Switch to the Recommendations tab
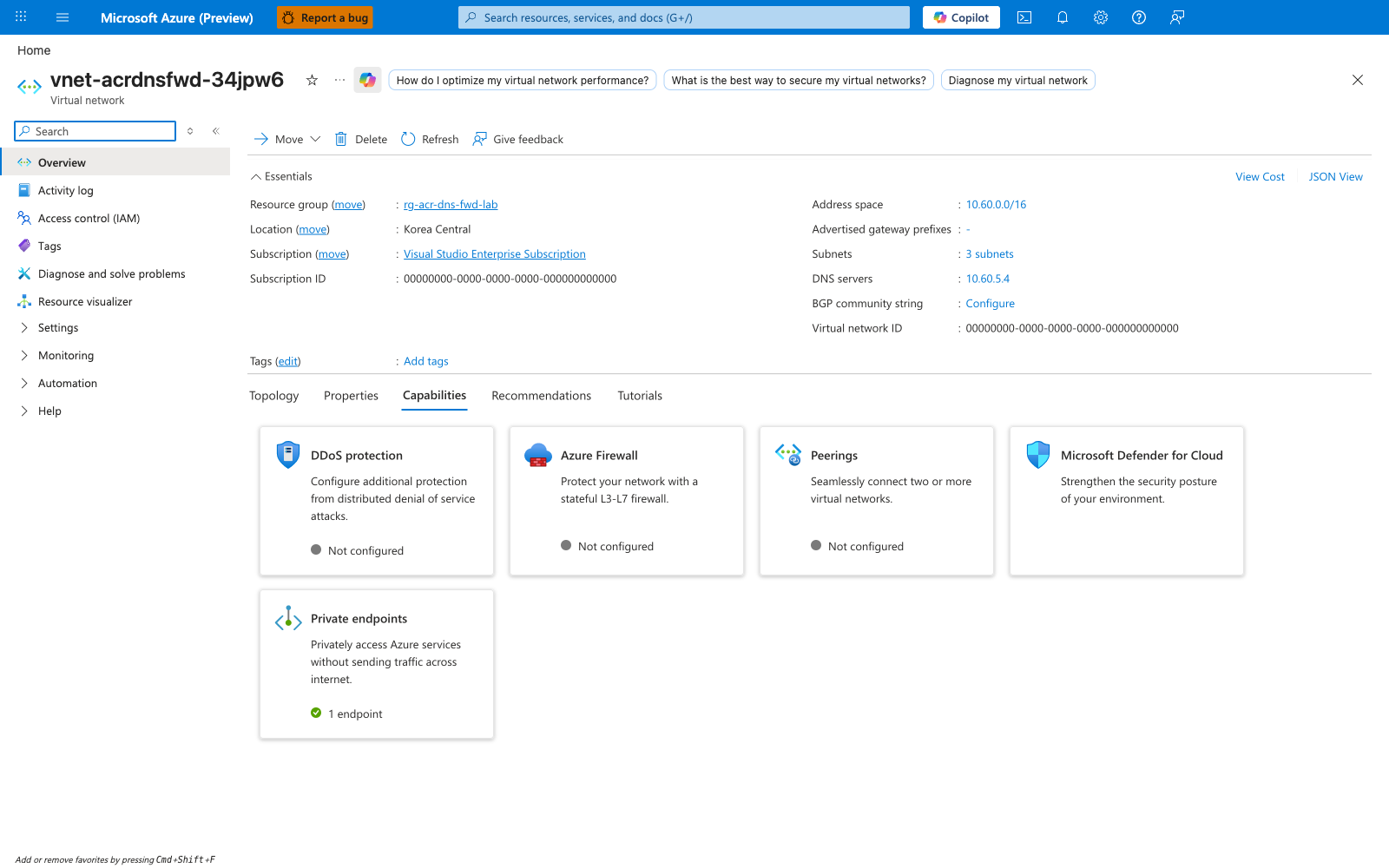 pyautogui.click(x=542, y=396)
